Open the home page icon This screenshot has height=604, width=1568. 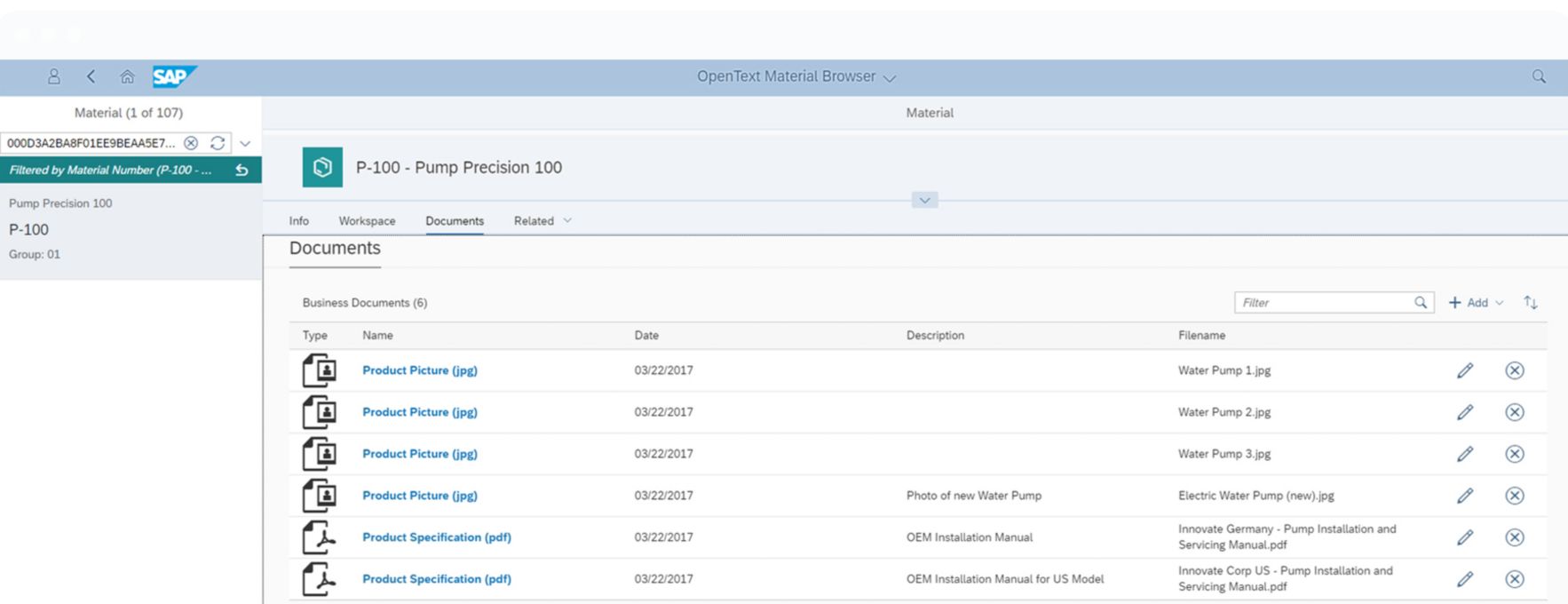[127, 77]
